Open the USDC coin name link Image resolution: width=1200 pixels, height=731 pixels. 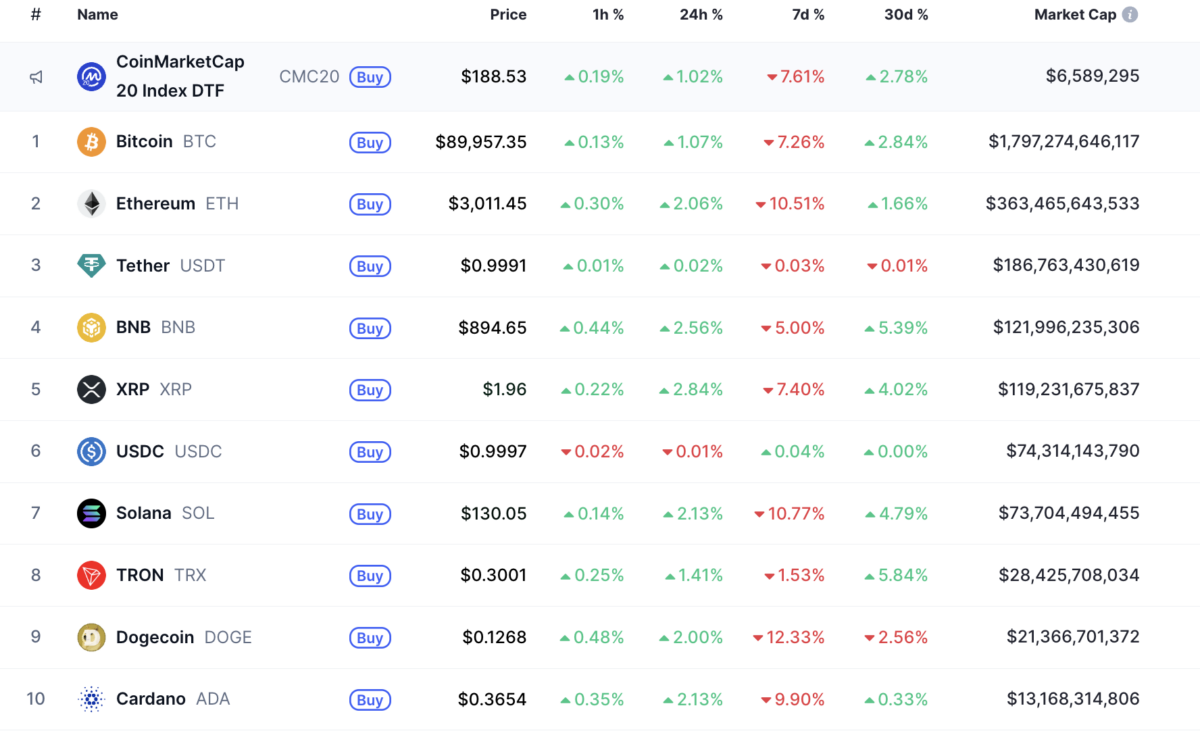(140, 452)
